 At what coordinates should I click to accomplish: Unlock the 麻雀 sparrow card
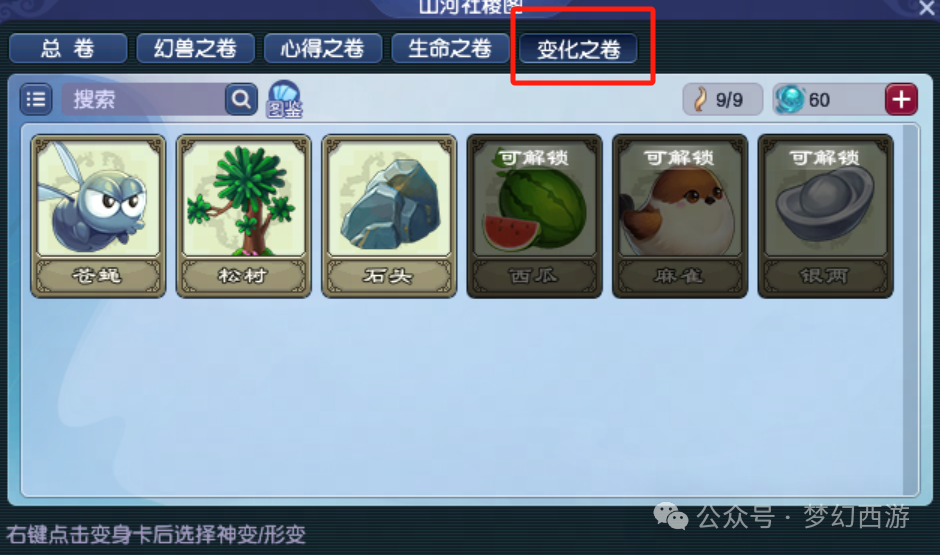tap(680, 216)
